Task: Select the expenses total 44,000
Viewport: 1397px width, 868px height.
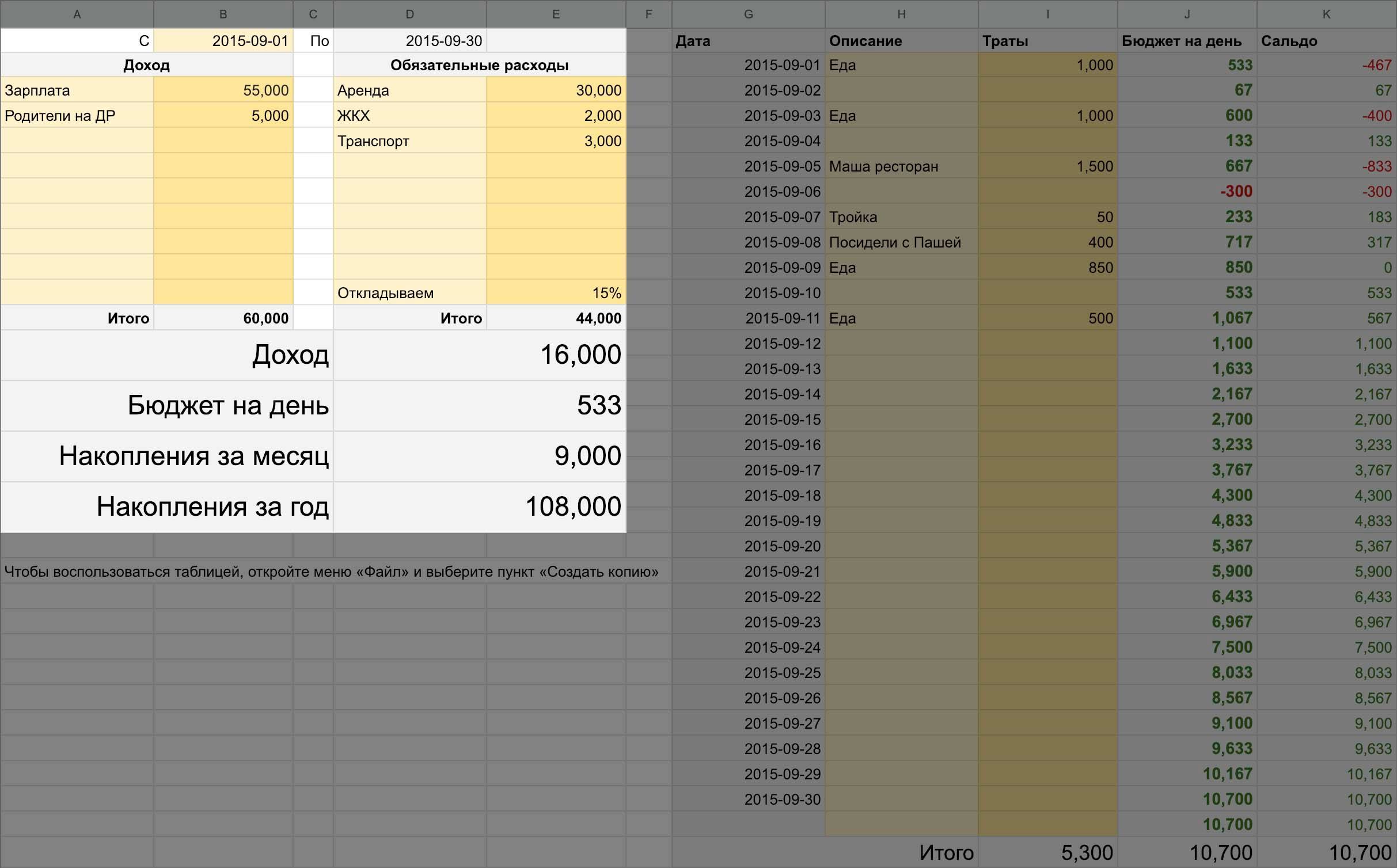Action: (556, 318)
